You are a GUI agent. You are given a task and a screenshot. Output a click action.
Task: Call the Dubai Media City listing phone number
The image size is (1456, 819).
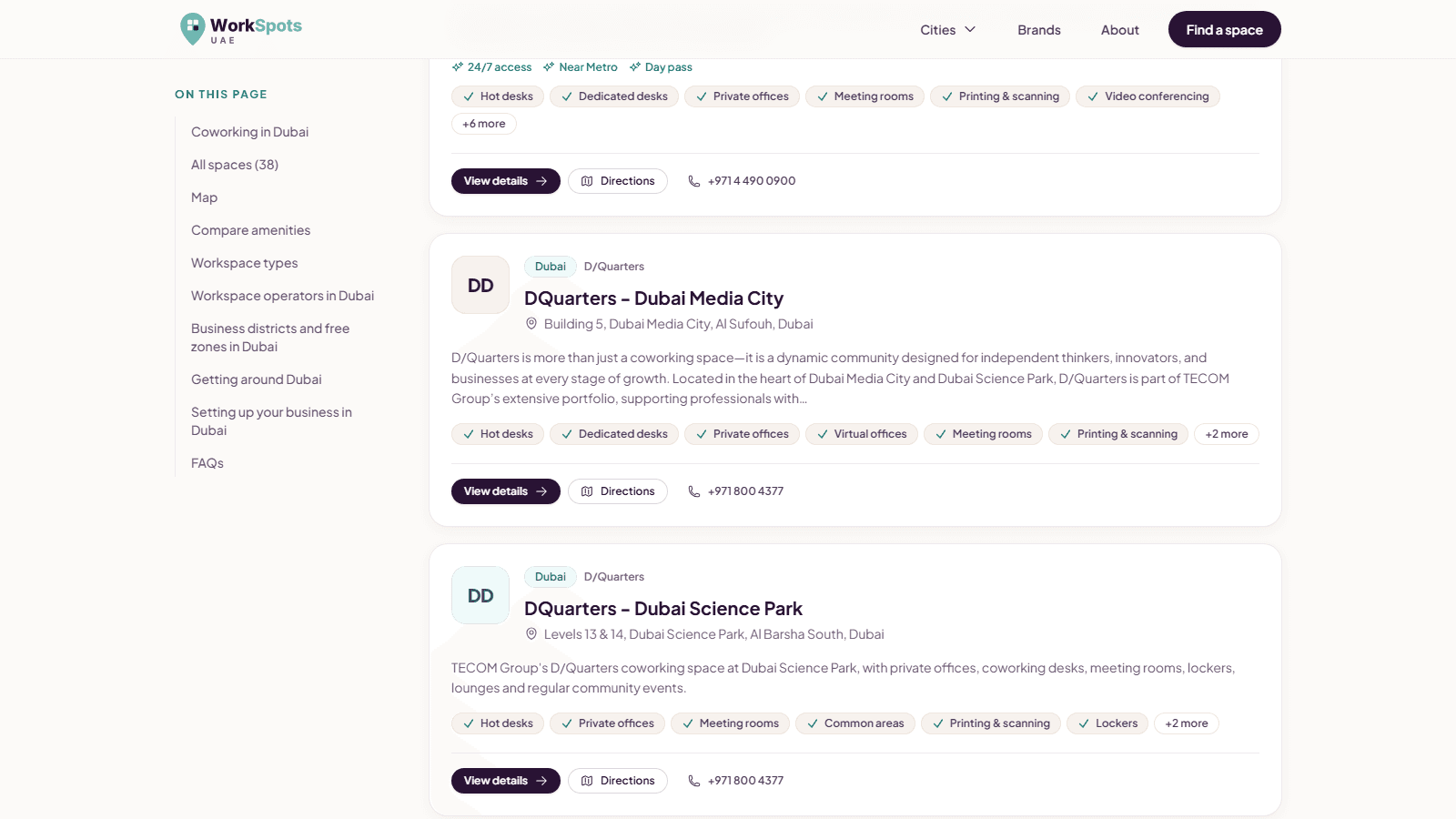point(735,491)
